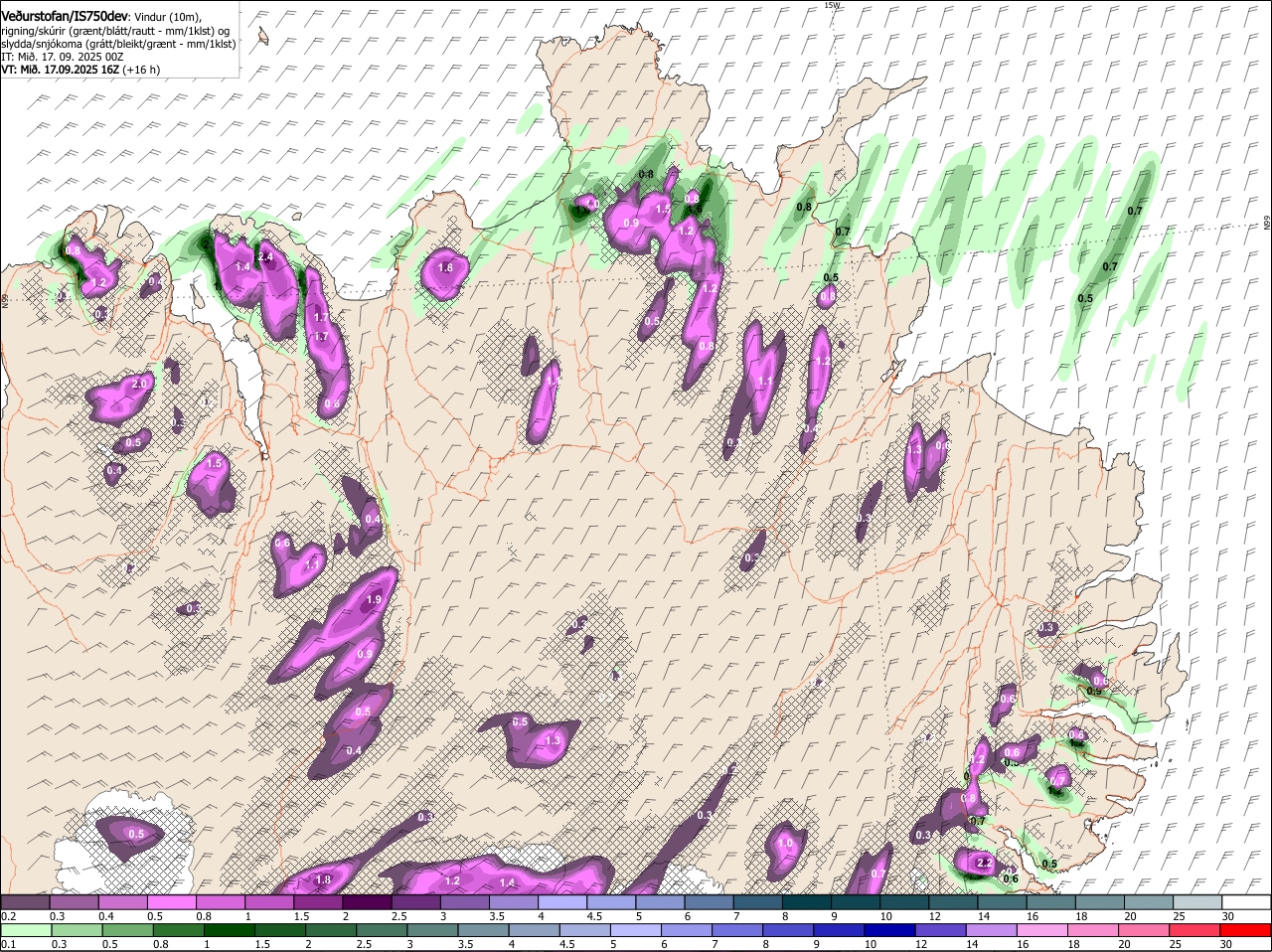Click the 30 label in the top legend row

click(1228, 915)
